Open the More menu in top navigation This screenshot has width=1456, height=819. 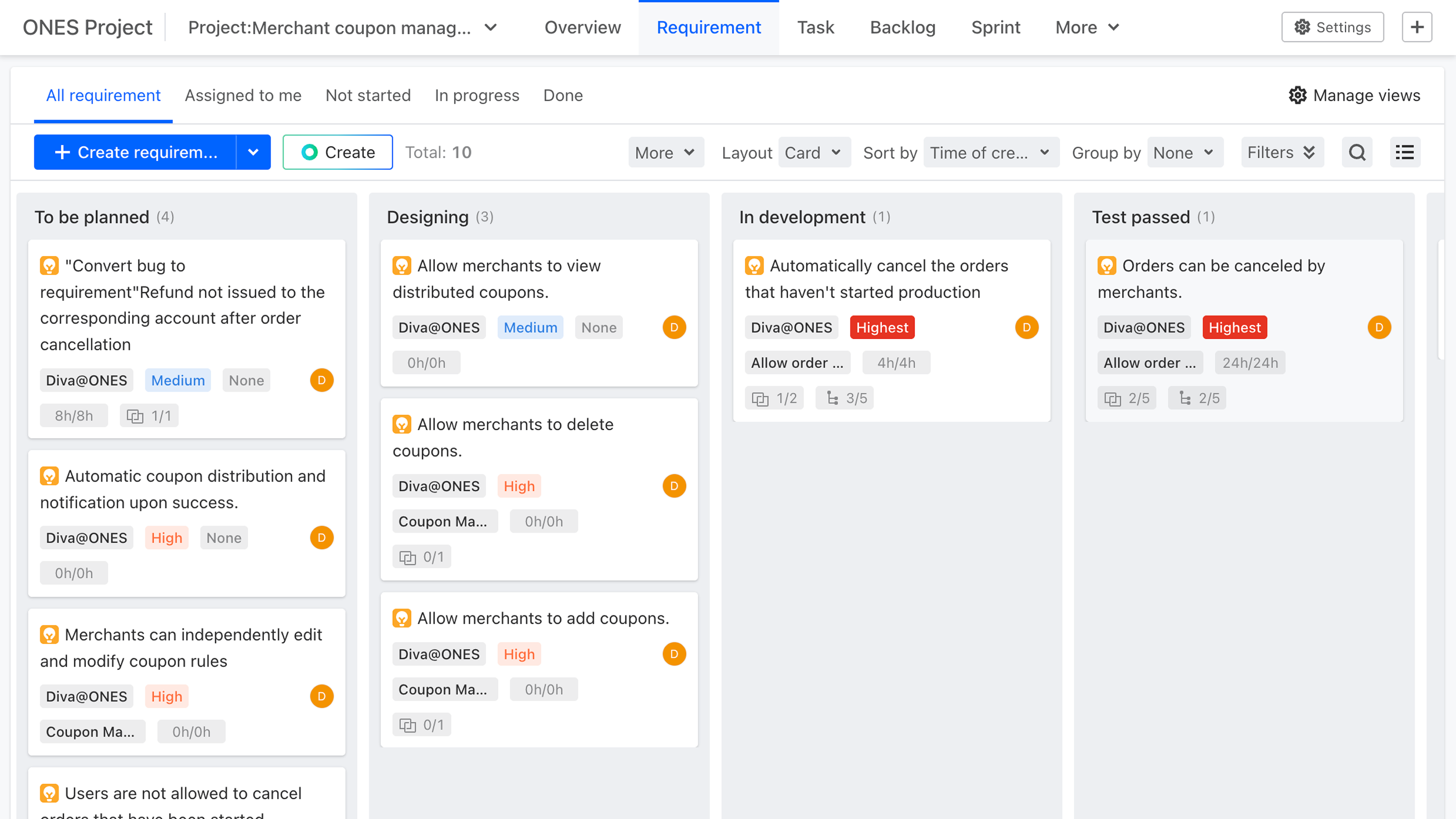tap(1086, 27)
